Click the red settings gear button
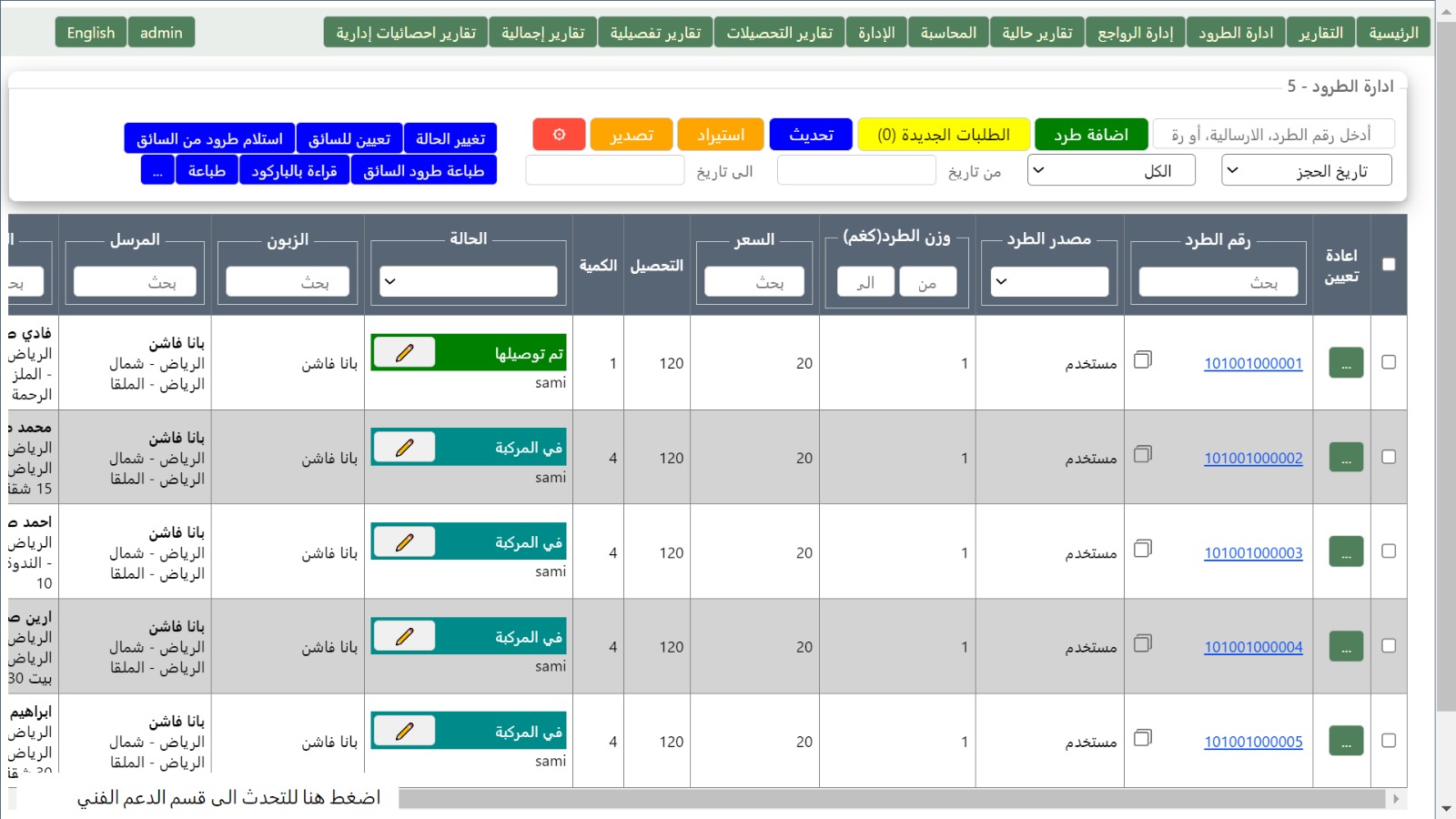This screenshot has width=1456, height=819. 559,135
